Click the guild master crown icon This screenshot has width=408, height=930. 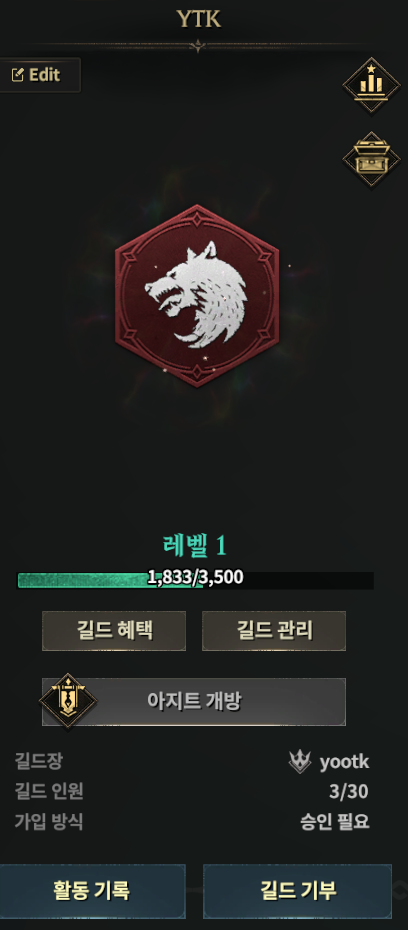click(x=299, y=761)
